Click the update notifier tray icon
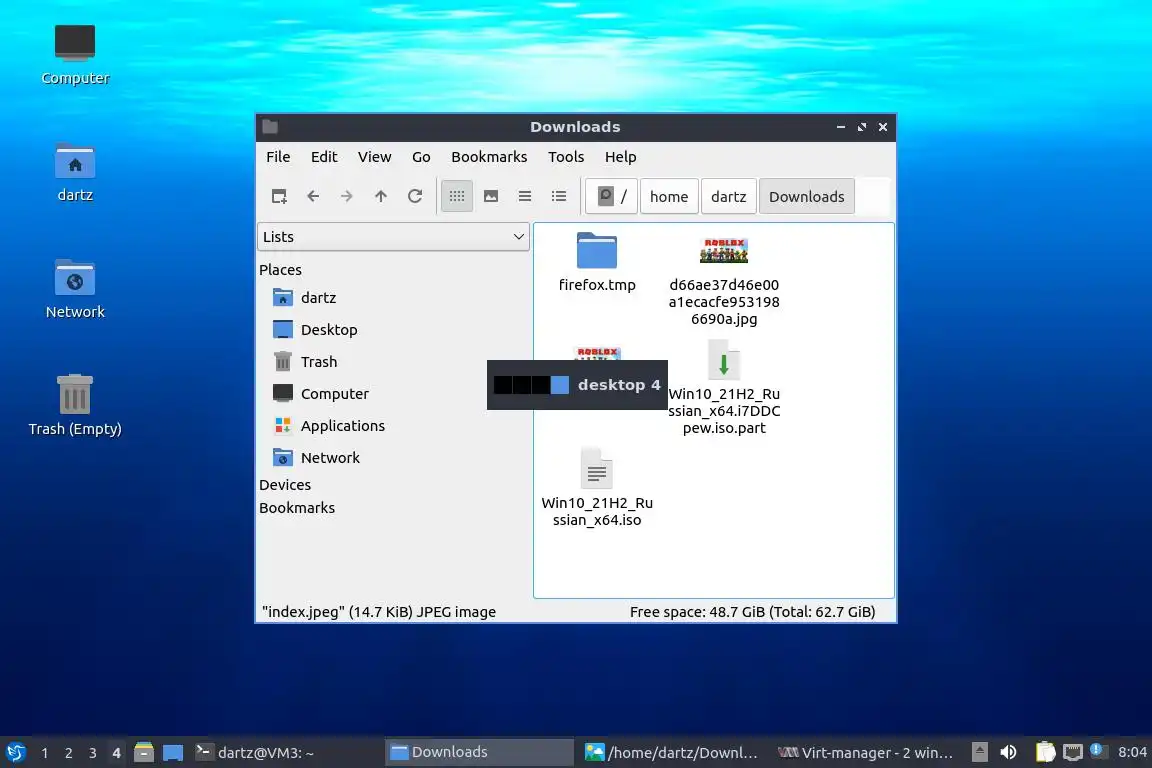Image resolution: width=1152 pixels, height=768 pixels. click(1096, 750)
